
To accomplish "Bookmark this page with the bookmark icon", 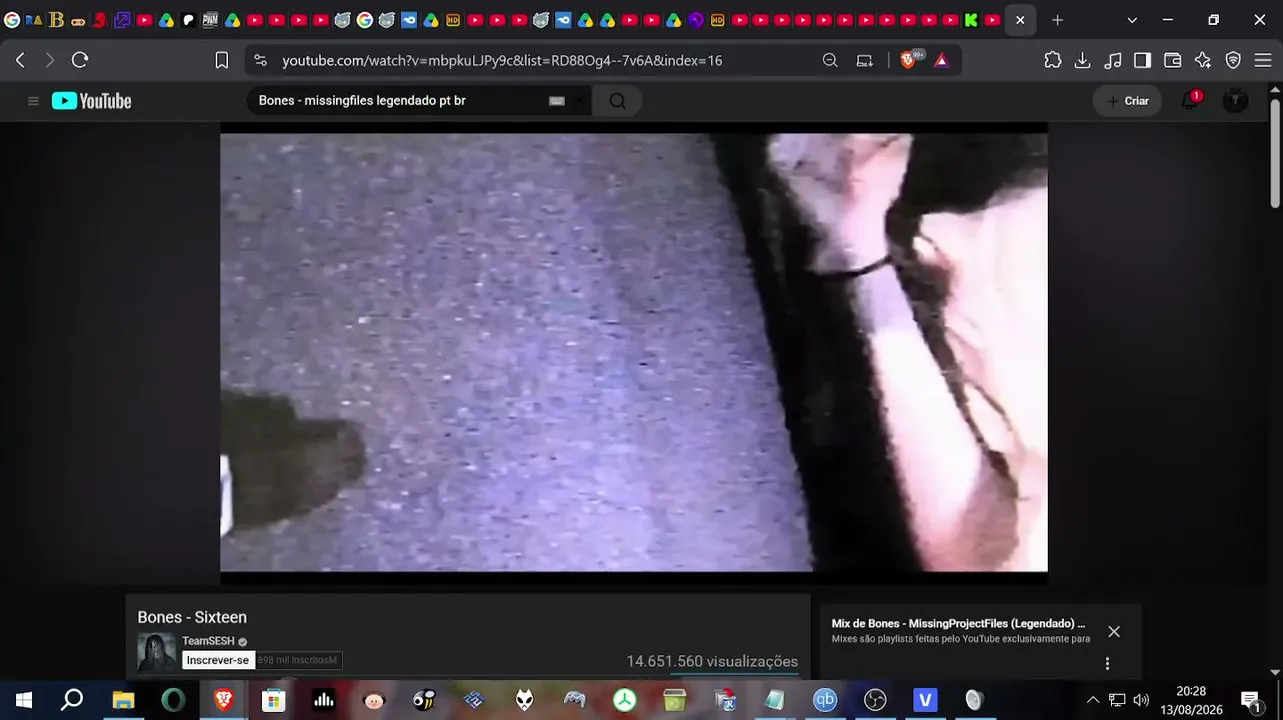I will tap(222, 60).
